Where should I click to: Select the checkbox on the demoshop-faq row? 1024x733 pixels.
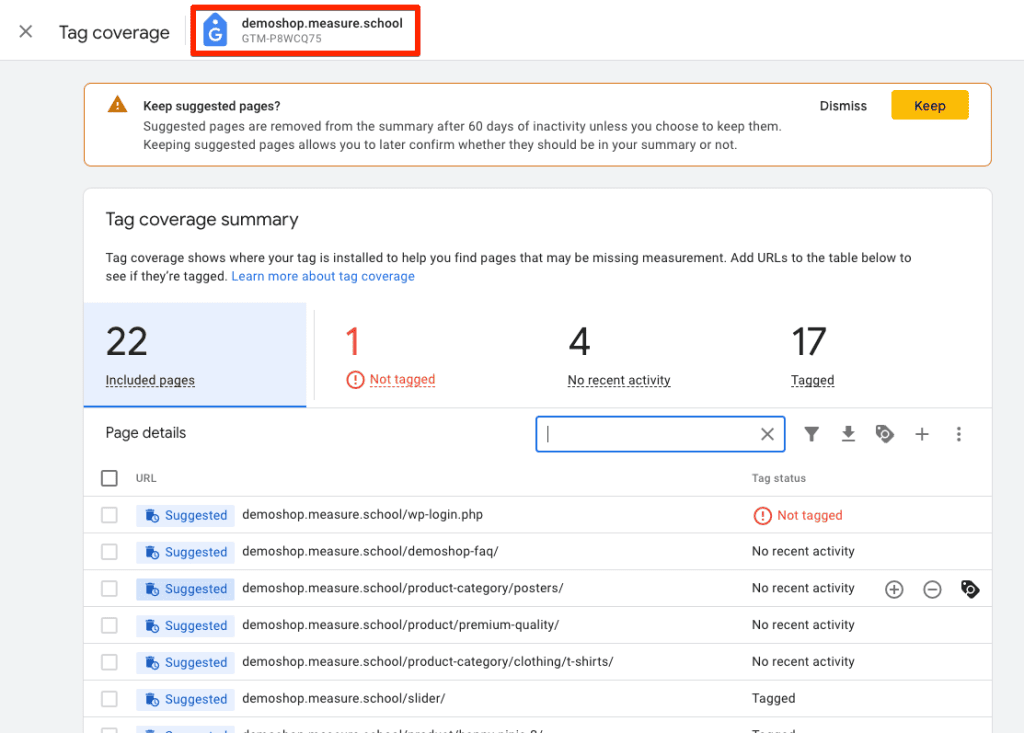pyautogui.click(x=109, y=552)
